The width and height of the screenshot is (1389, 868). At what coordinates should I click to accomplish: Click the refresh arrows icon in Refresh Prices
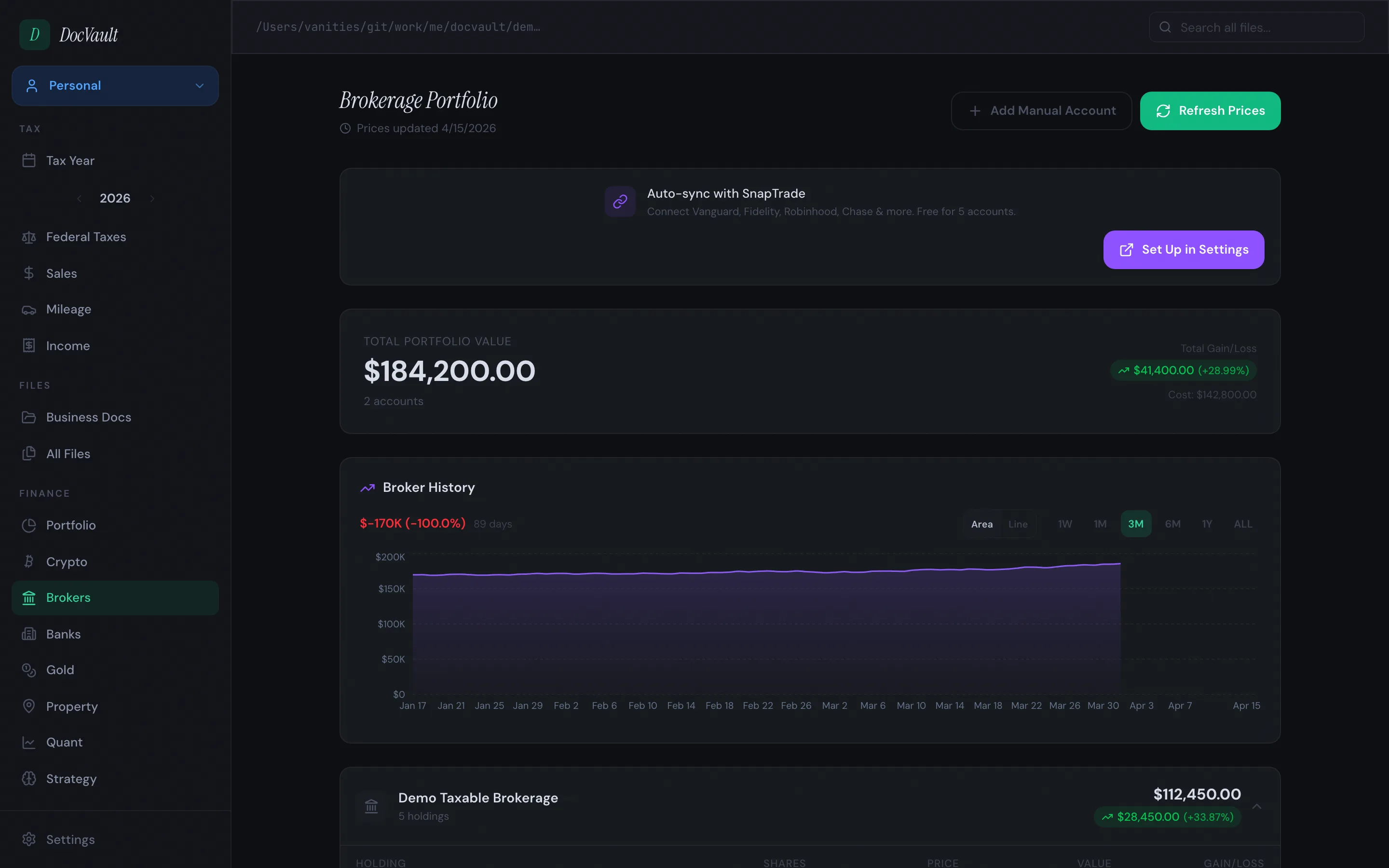pyautogui.click(x=1163, y=111)
